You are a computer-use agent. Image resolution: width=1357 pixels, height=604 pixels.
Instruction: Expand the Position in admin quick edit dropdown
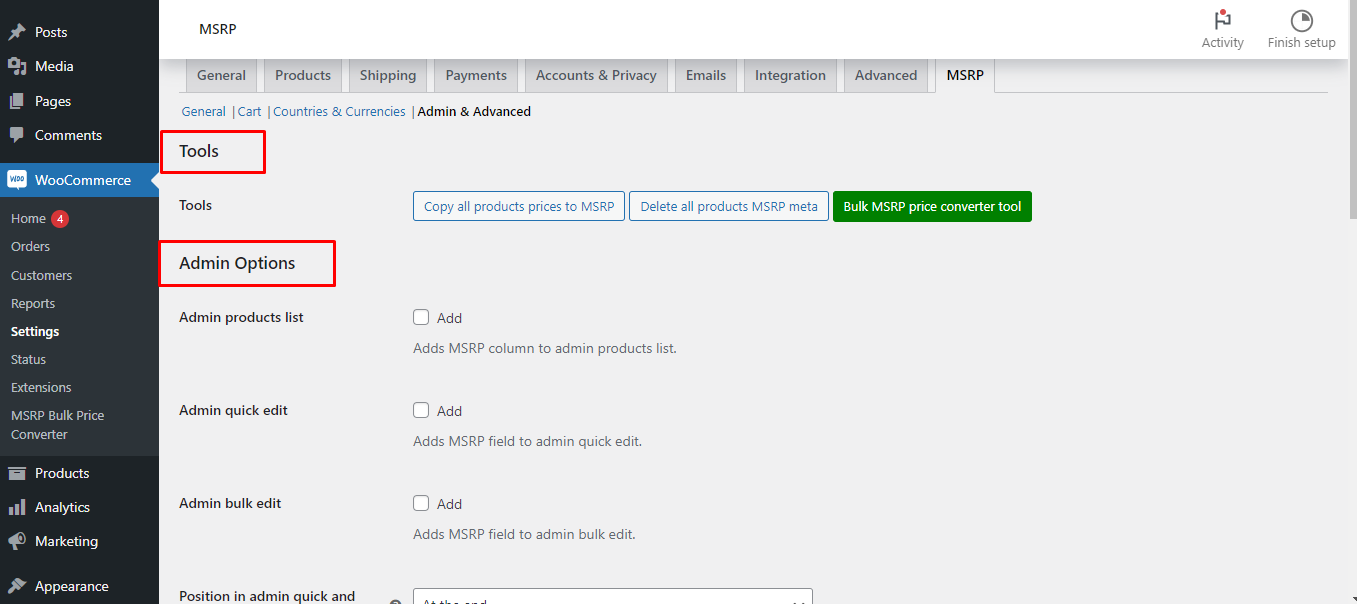coord(612,597)
